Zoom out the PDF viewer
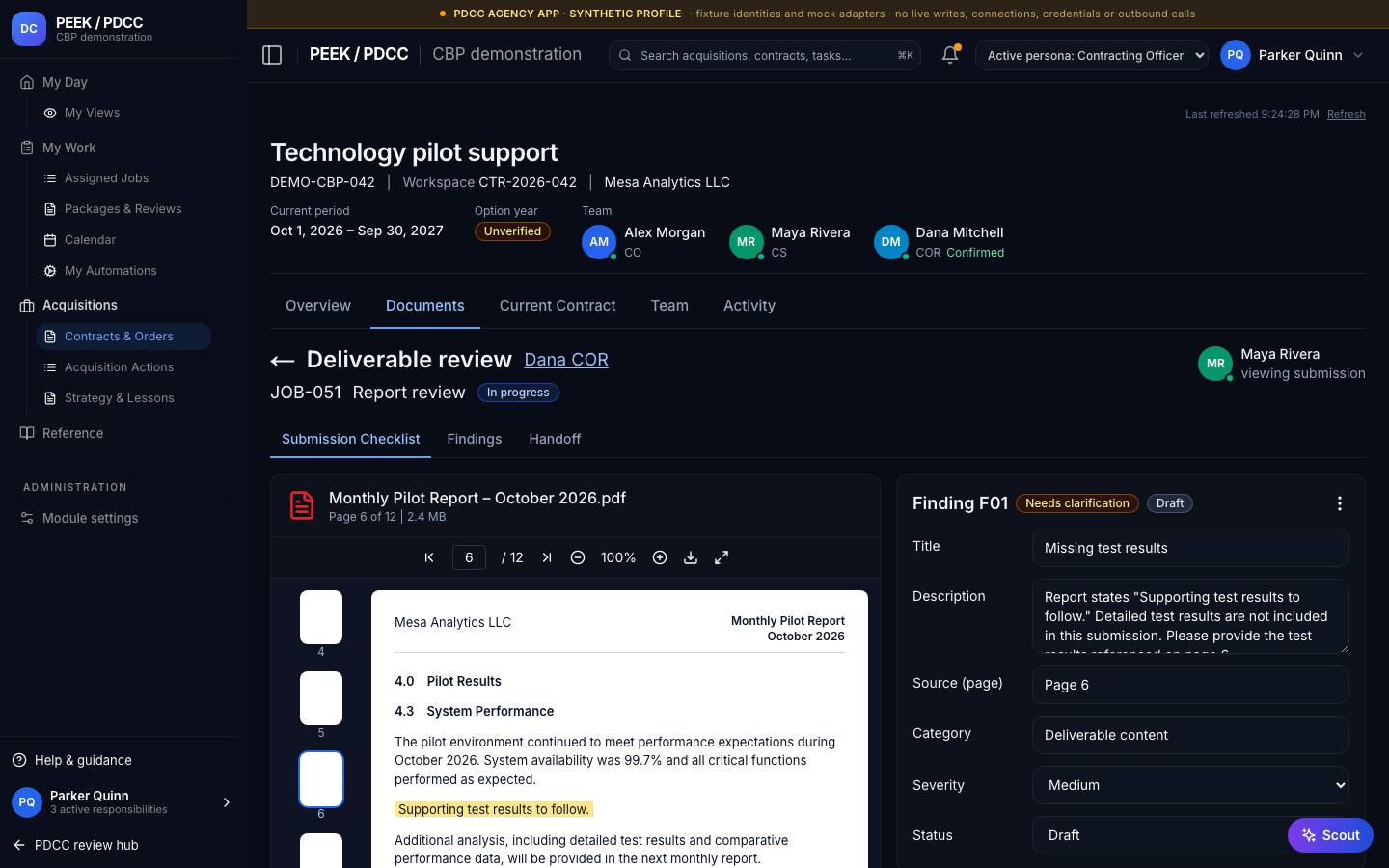This screenshot has width=1389, height=868. pyautogui.click(x=578, y=557)
